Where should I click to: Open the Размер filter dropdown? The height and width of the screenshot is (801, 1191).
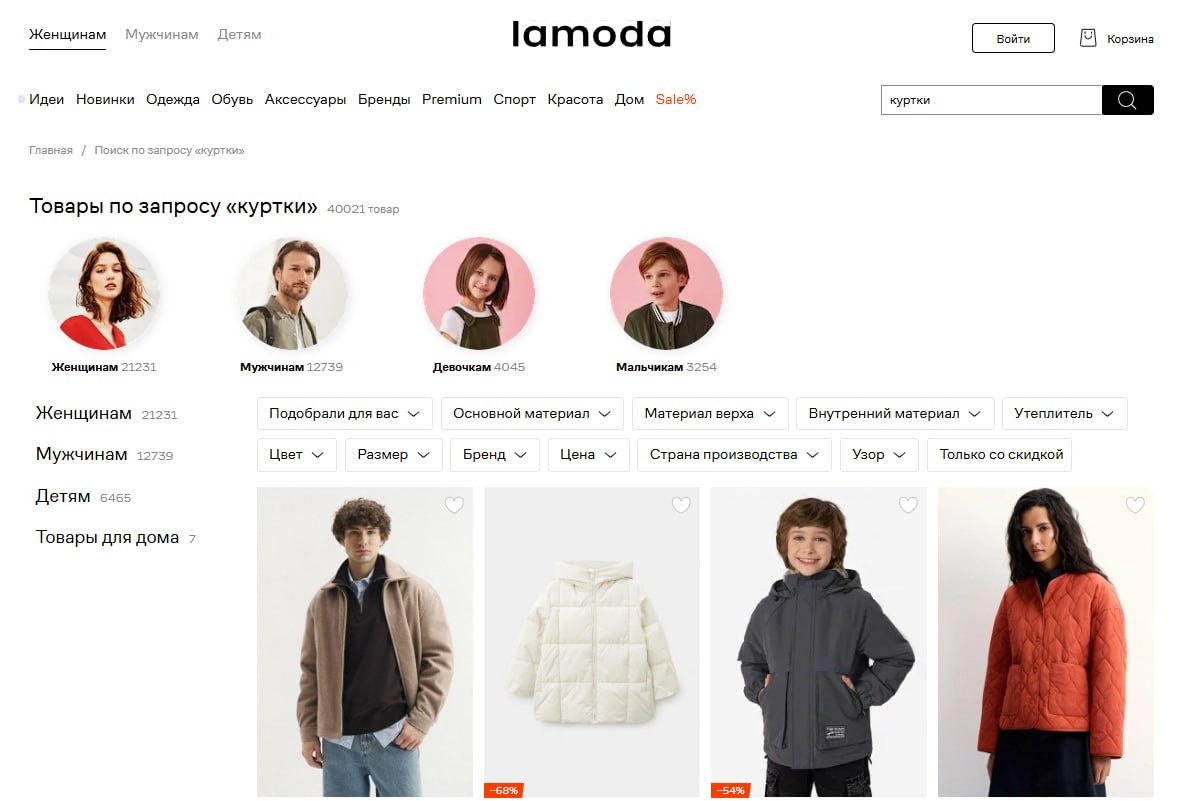pos(393,455)
